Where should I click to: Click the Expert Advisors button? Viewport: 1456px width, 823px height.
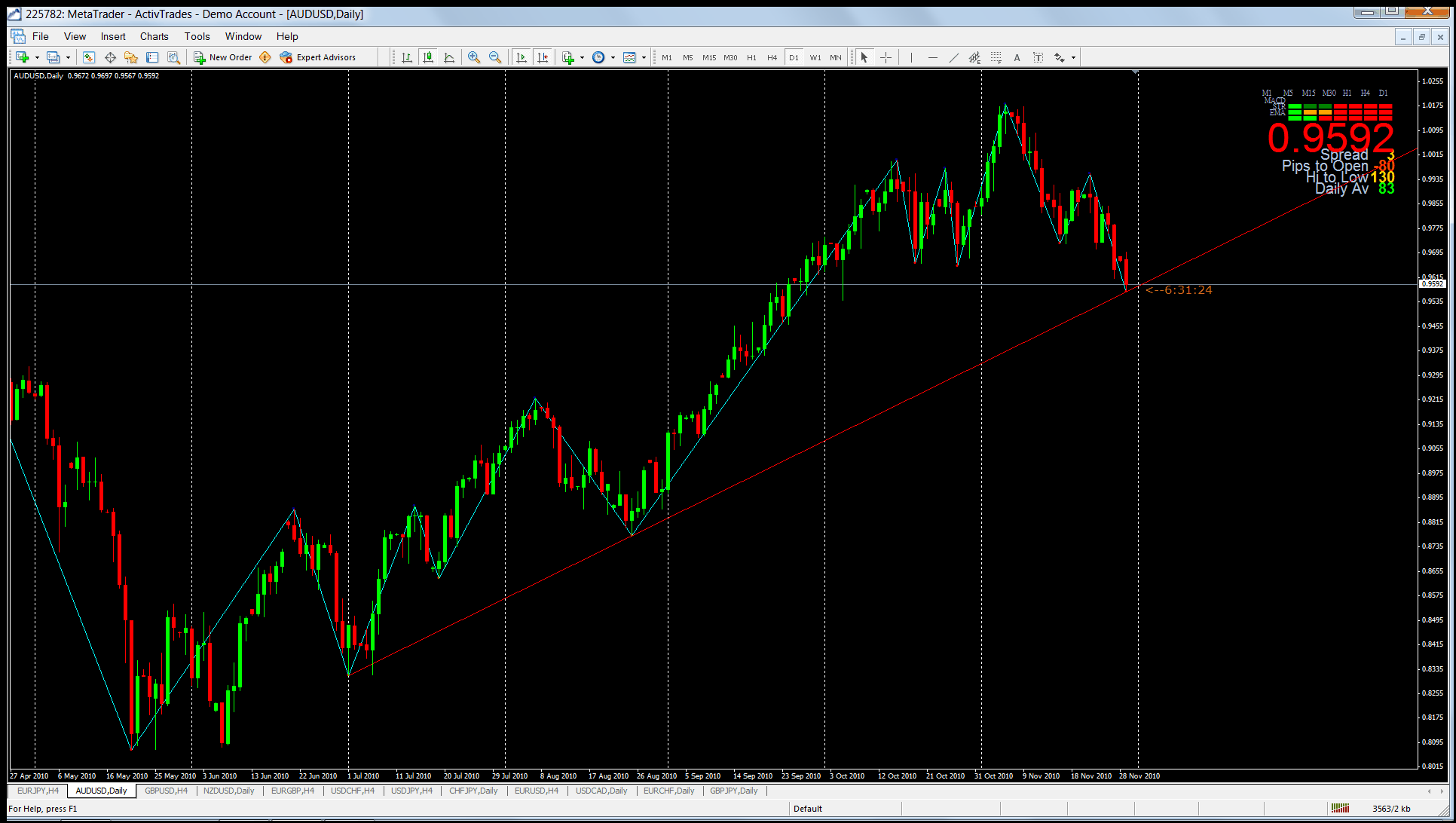tap(318, 57)
